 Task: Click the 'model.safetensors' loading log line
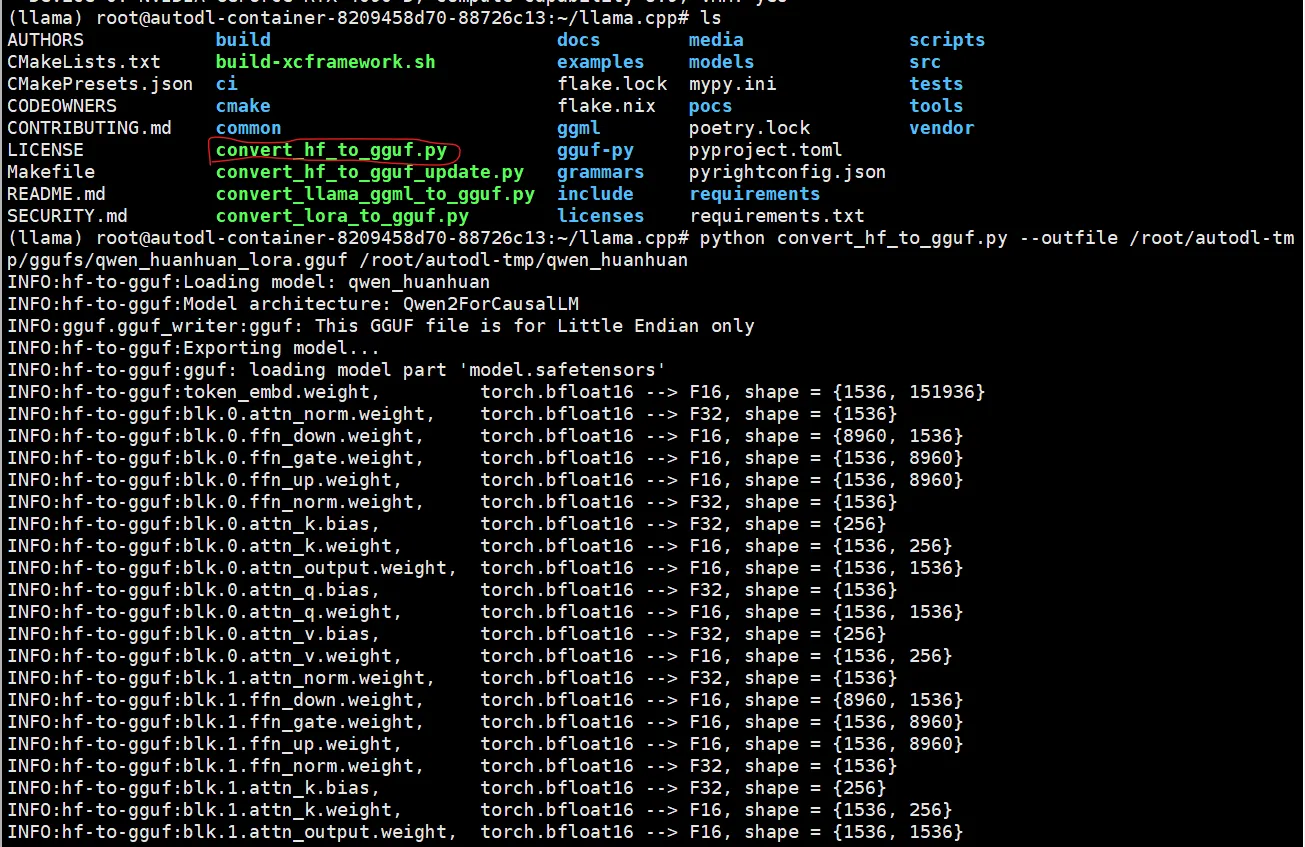(337, 370)
